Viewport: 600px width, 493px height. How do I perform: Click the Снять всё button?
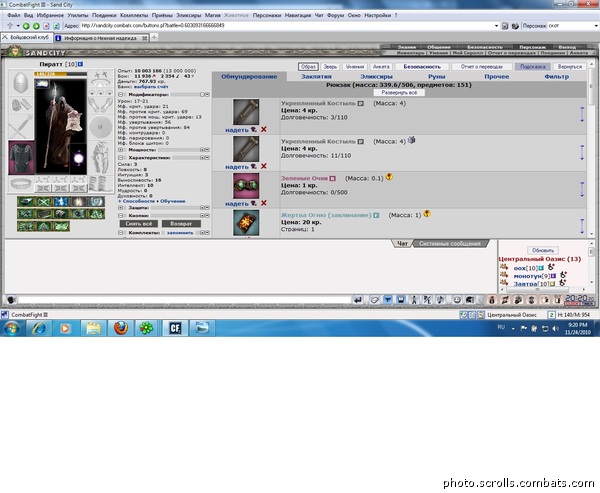coord(139,224)
